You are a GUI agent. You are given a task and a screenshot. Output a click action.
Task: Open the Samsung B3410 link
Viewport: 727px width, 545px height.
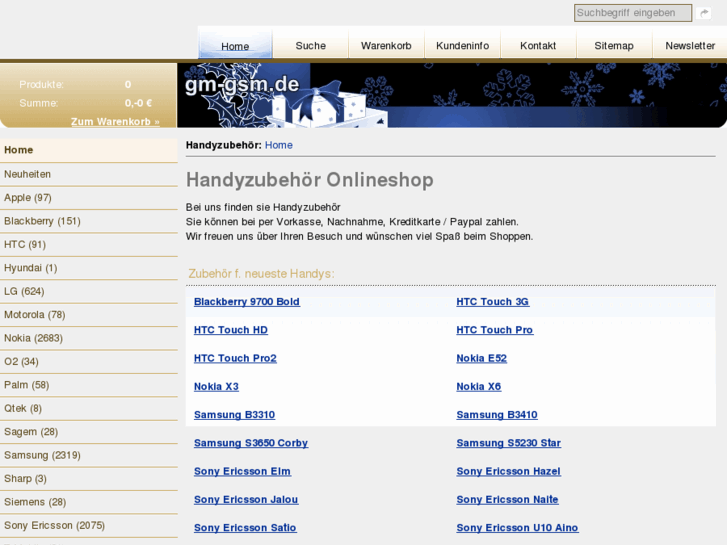click(x=497, y=415)
